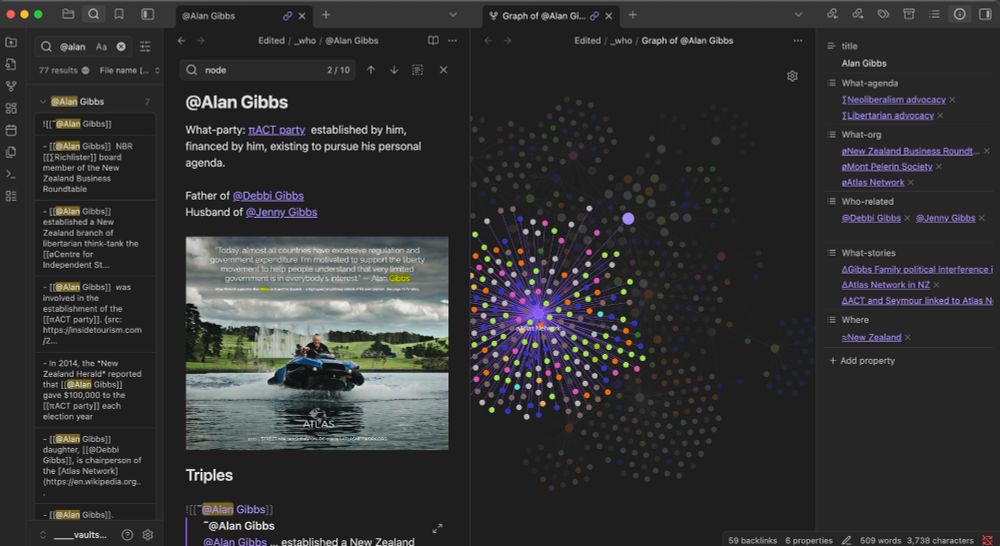Viewport: 1000px width, 546px height.
Task: Open Obsidian settings gear in sidebar
Action: click(148, 535)
